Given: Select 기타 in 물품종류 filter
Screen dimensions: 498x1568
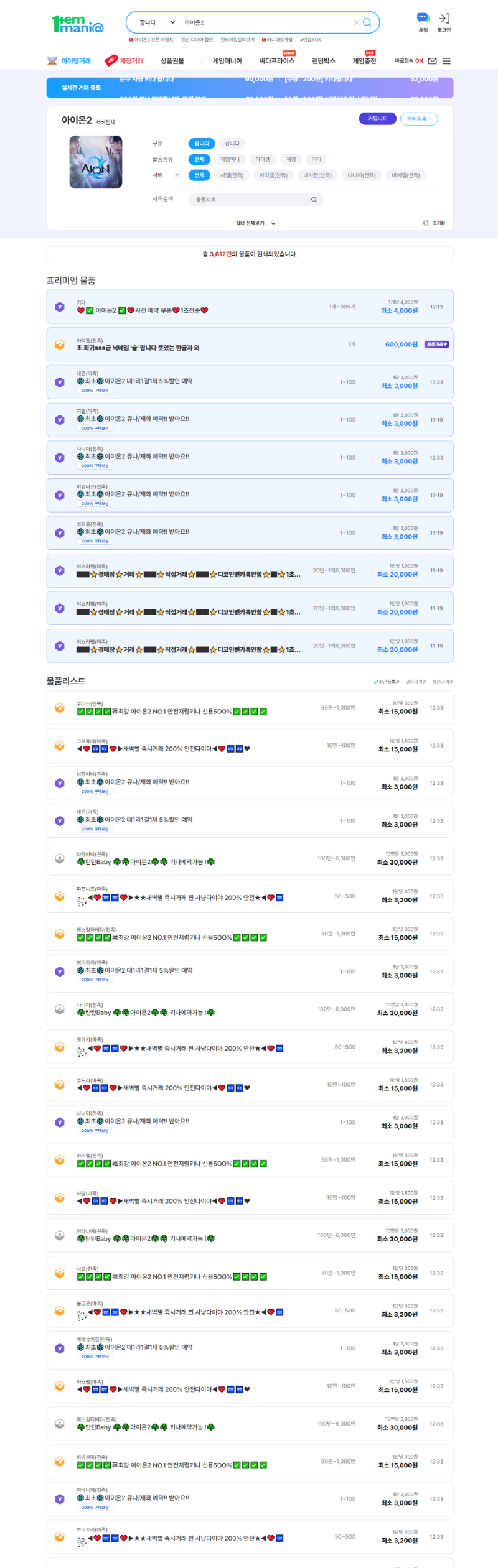Looking at the screenshot, I should [x=316, y=159].
